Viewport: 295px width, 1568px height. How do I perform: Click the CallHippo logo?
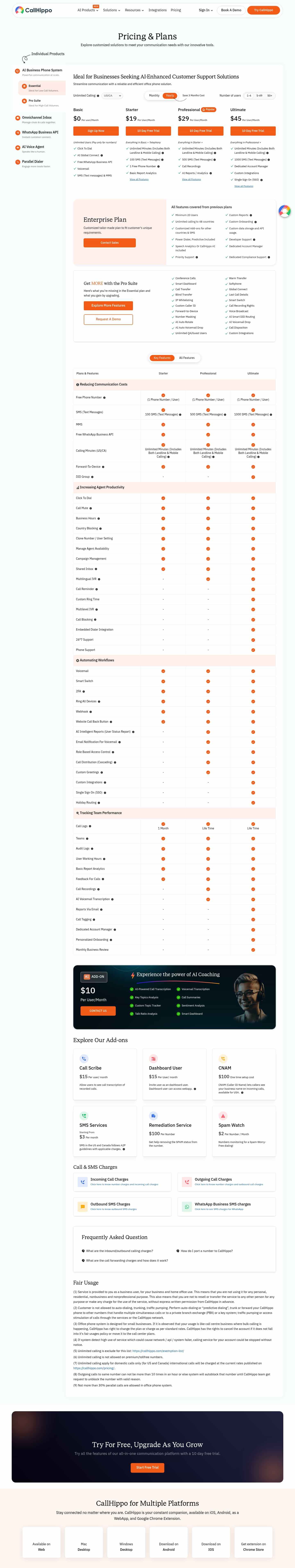pos(33,10)
